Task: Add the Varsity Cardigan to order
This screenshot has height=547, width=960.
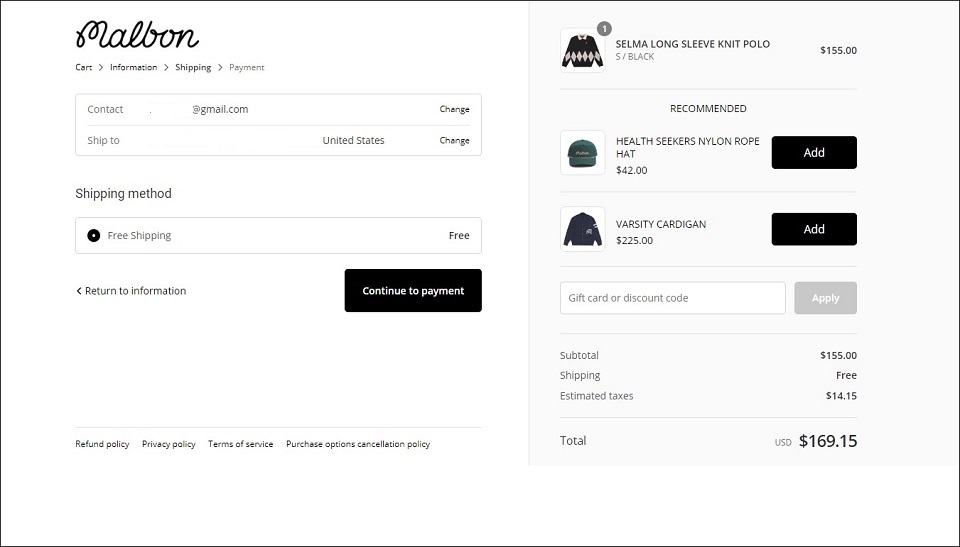Action: click(814, 229)
